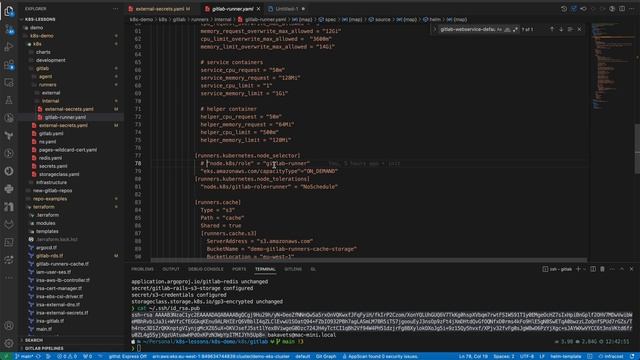Click the helm-template language mode in status bar
640x360 pixels.
pyautogui.click(x=566, y=356)
